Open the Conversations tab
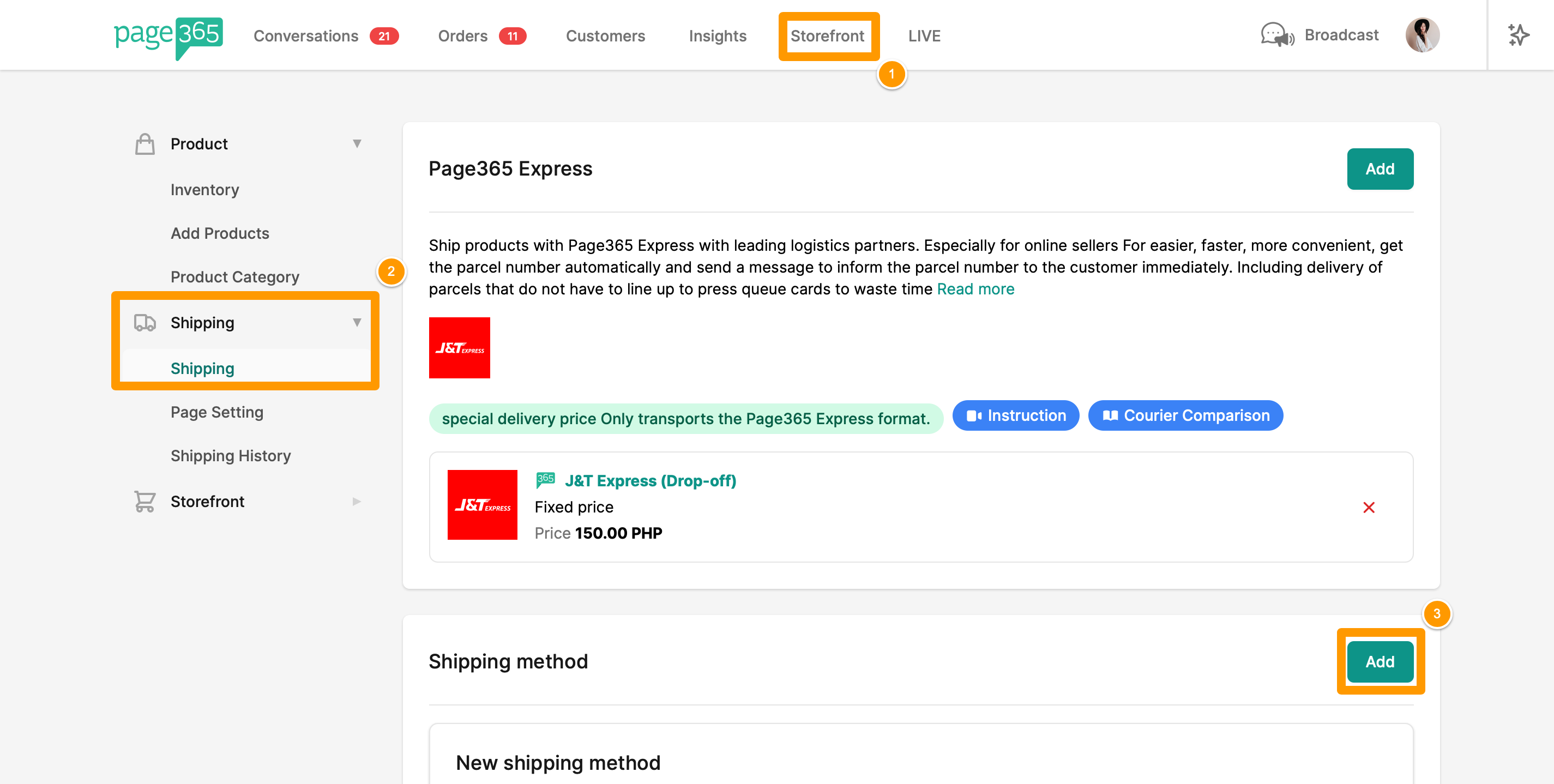 point(306,36)
